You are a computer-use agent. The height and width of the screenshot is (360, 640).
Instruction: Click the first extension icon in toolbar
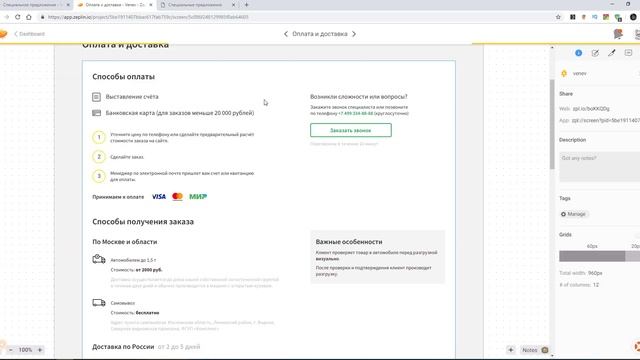[x=573, y=17]
